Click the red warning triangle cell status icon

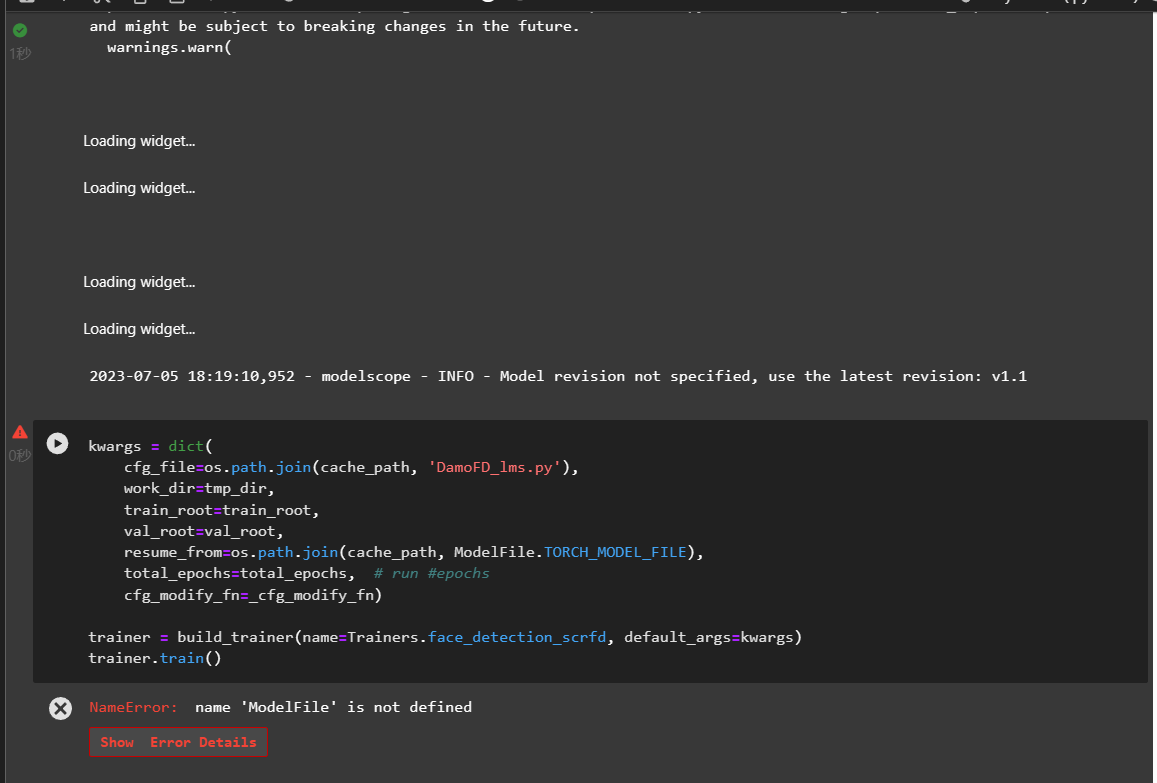tap(20, 432)
